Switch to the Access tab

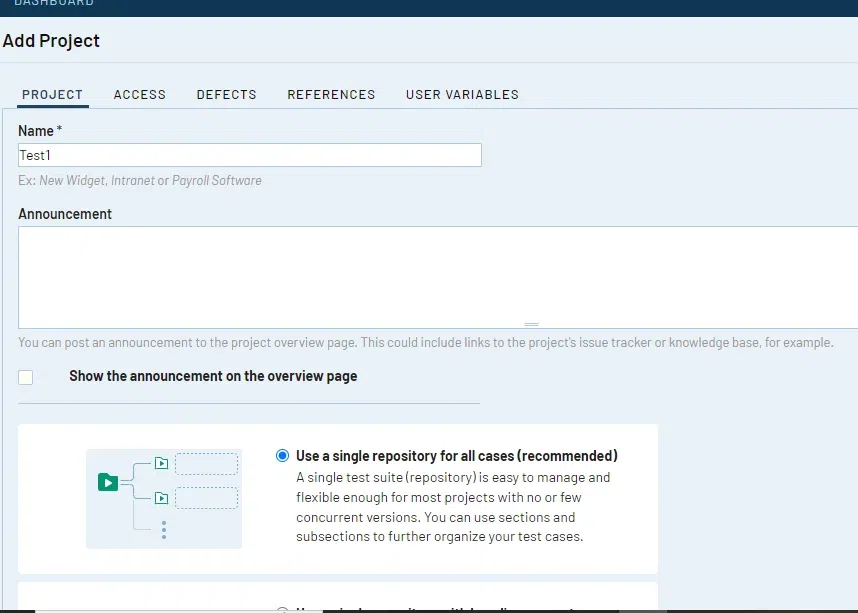[x=140, y=95]
